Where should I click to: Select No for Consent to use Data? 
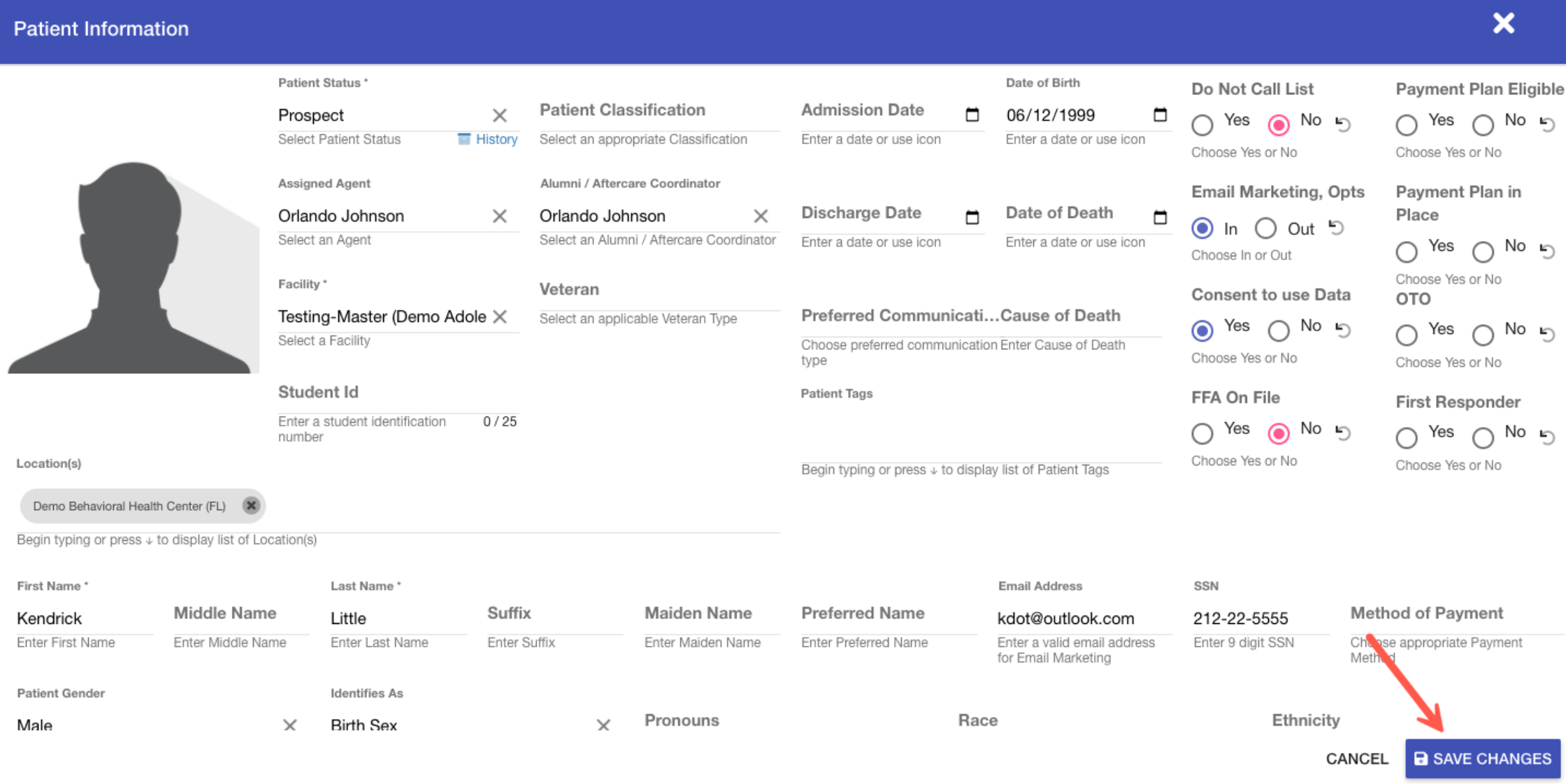(x=1279, y=331)
